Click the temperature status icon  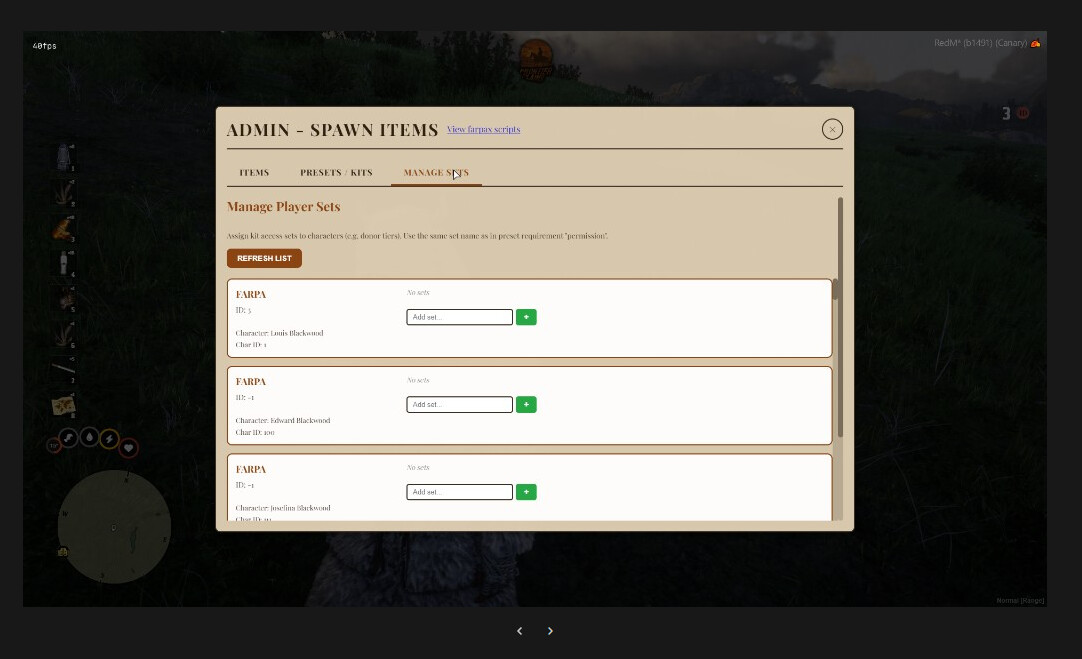click(x=53, y=446)
